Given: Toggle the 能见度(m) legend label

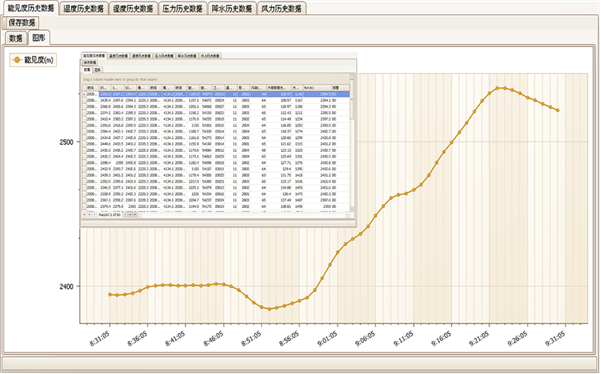Looking at the screenshot, I should coord(39,60).
